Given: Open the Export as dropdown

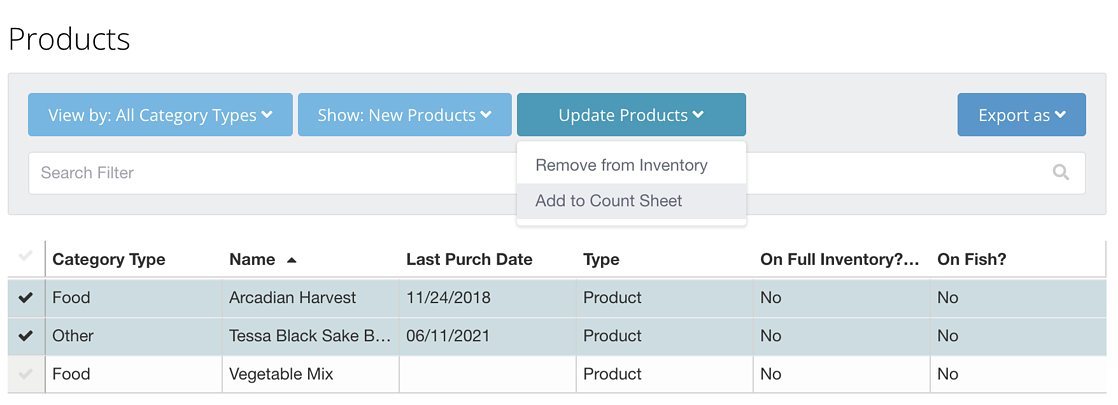Looking at the screenshot, I should tap(1022, 115).
